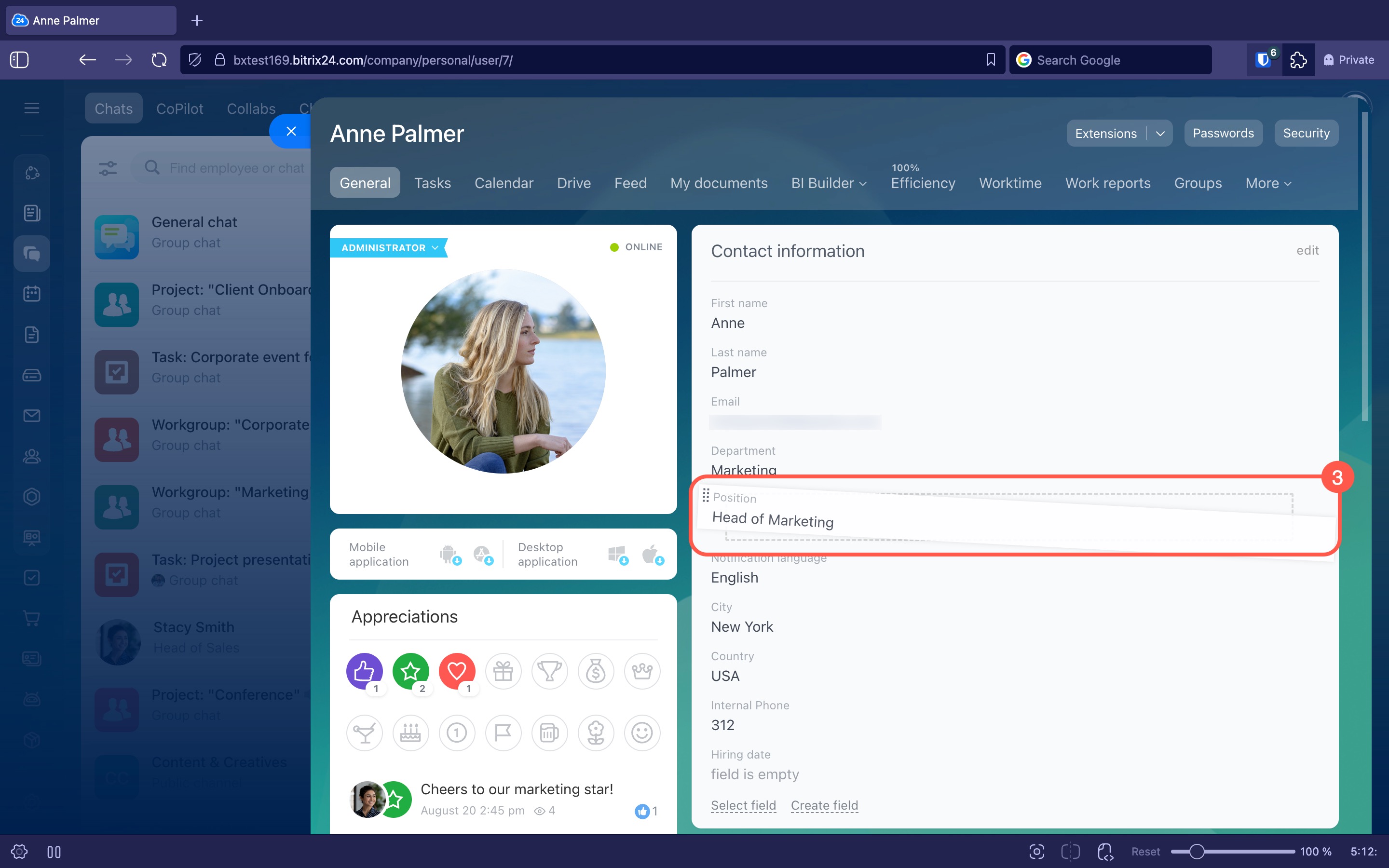Select the flower appreciation icon

coord(596,732)
